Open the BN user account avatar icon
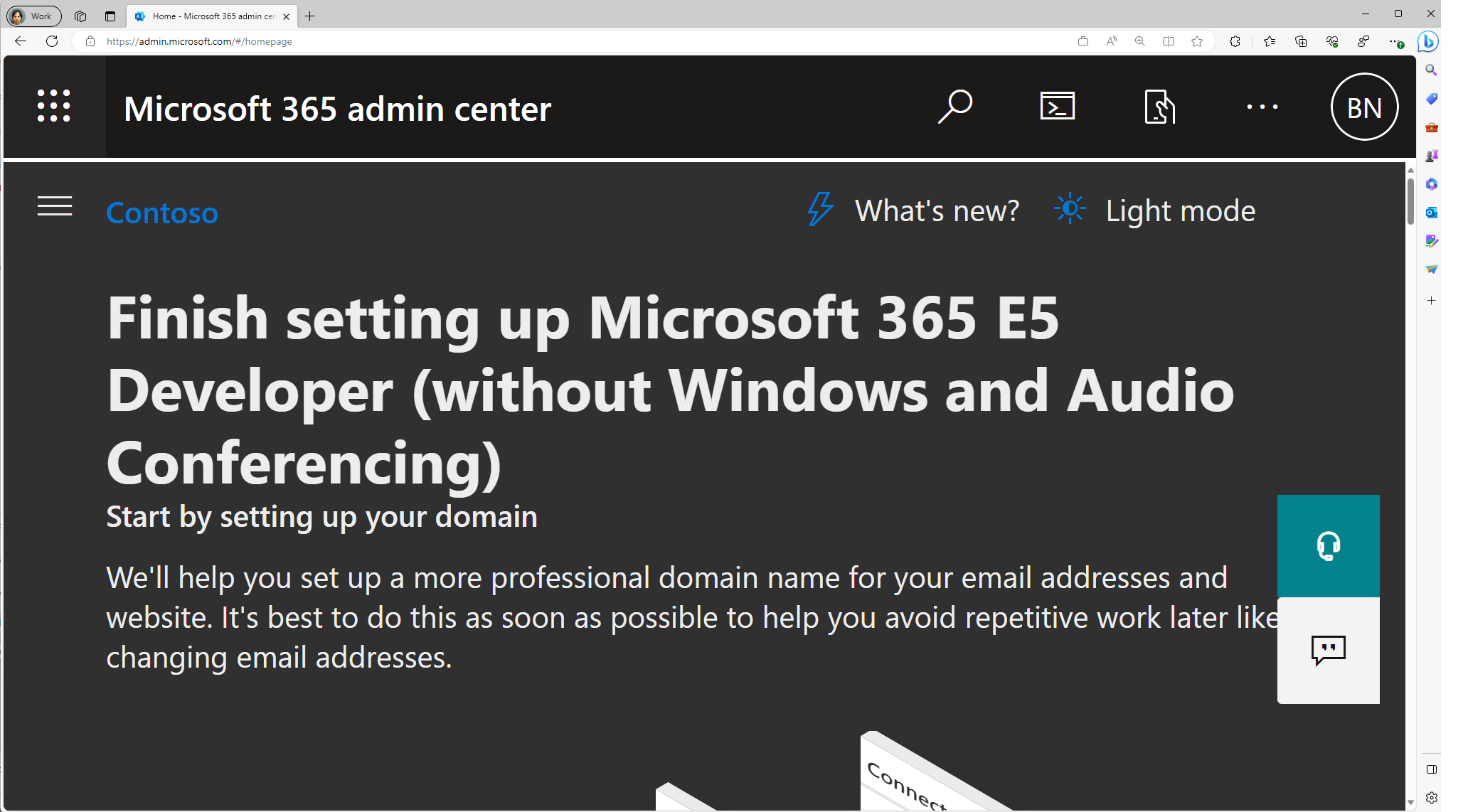Viewport: 1468px width, 812px height. 1365,108
